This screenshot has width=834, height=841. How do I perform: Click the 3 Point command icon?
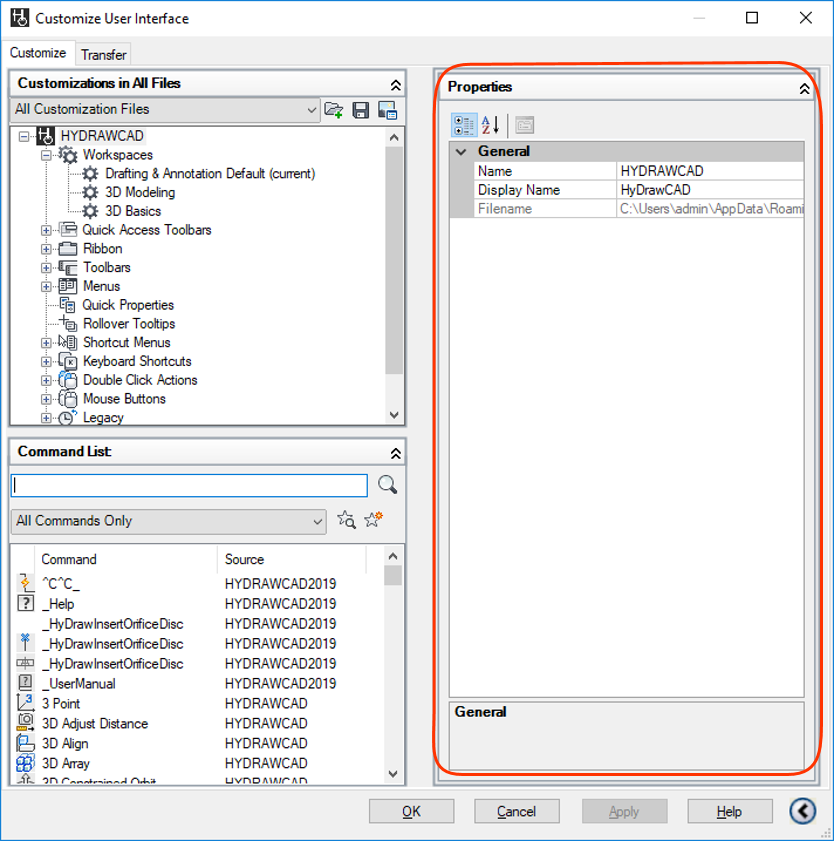pos(25,703)
